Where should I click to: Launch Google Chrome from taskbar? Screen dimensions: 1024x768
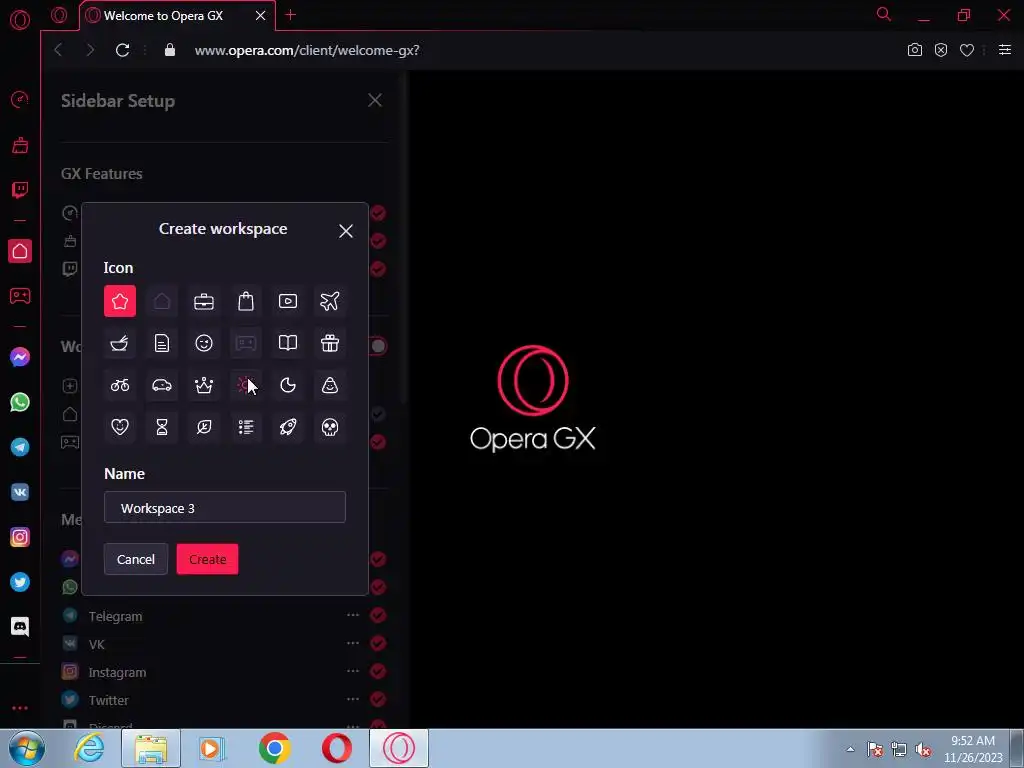click(274, 748)
